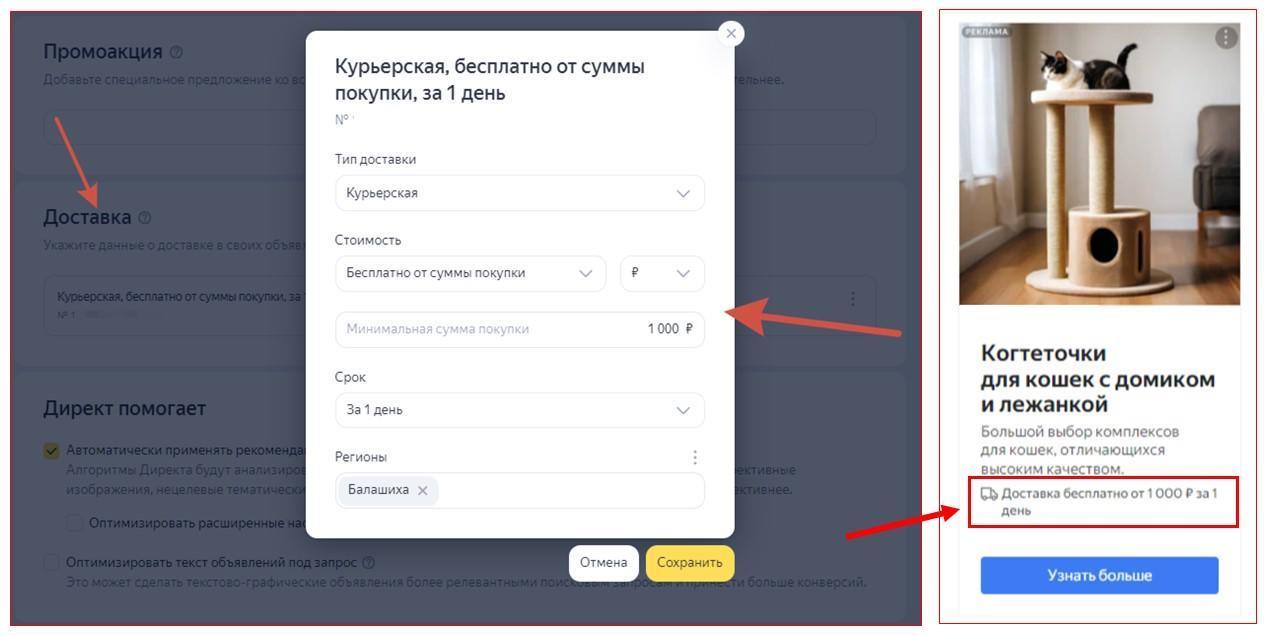Open the ad preview three-dot menu

point(1226,38)
